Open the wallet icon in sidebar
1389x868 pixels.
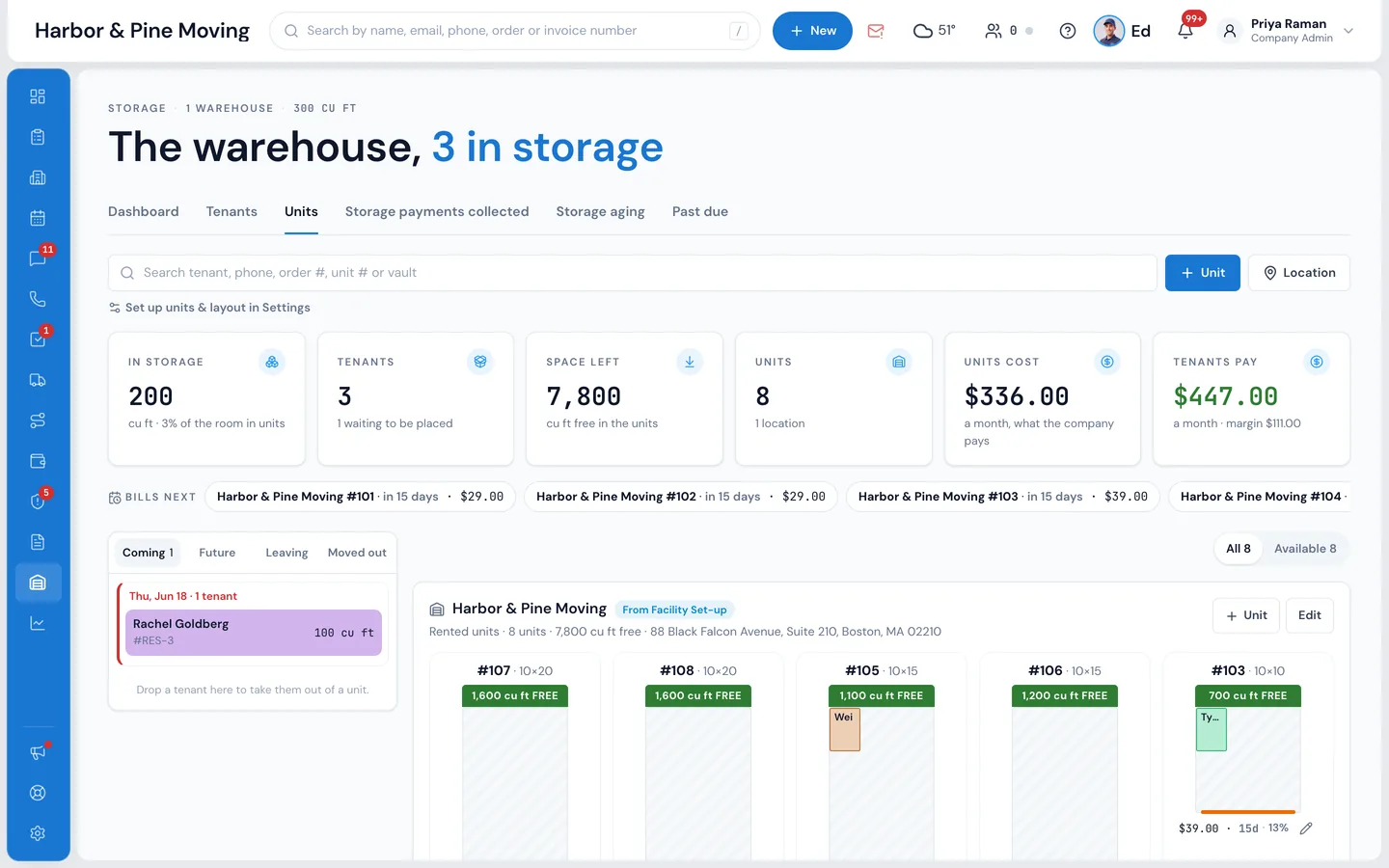click(38, 461)
